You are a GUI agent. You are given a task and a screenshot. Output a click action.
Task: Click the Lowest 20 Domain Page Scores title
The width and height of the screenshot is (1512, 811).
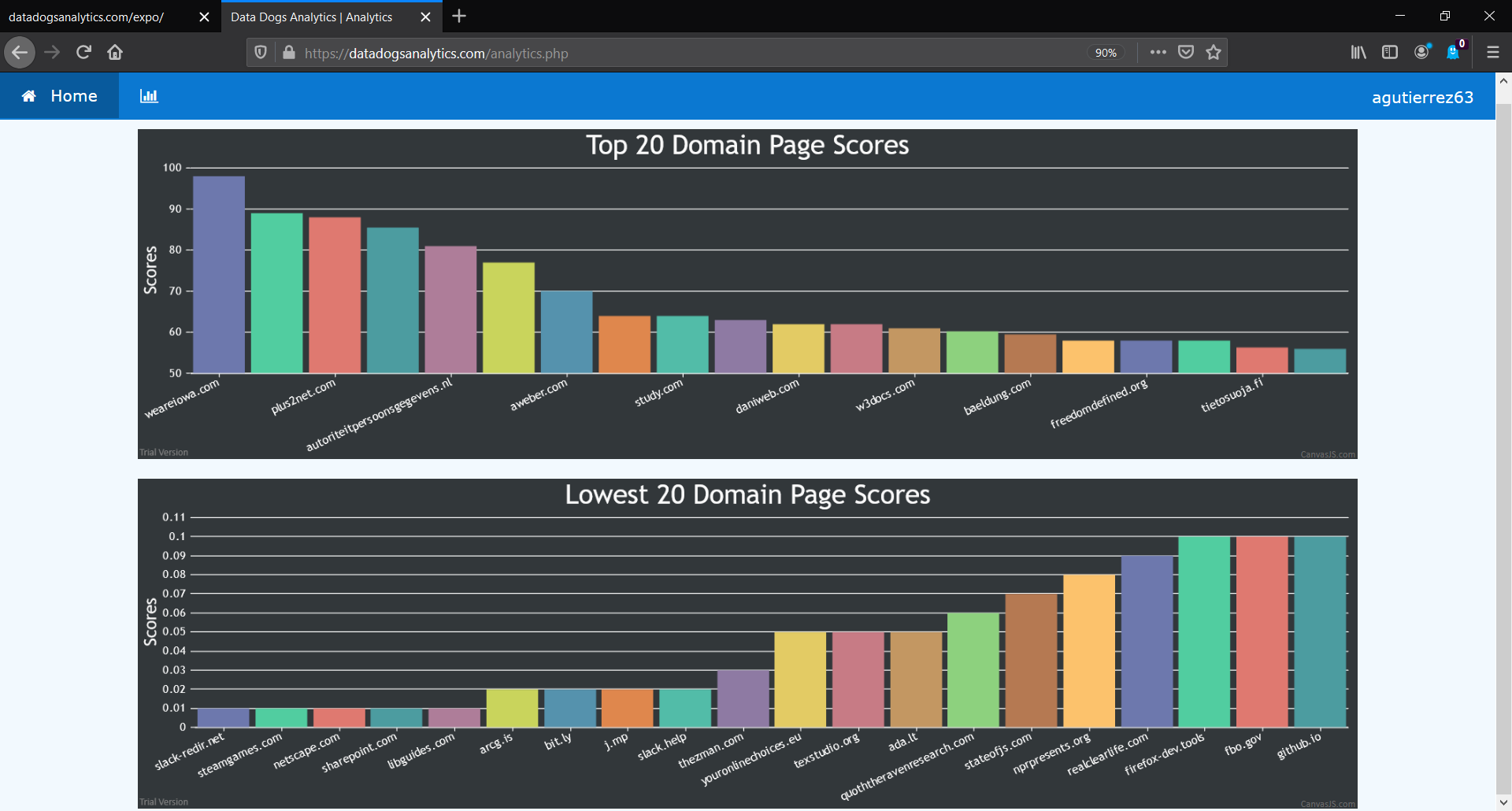[x=747, y=495]
